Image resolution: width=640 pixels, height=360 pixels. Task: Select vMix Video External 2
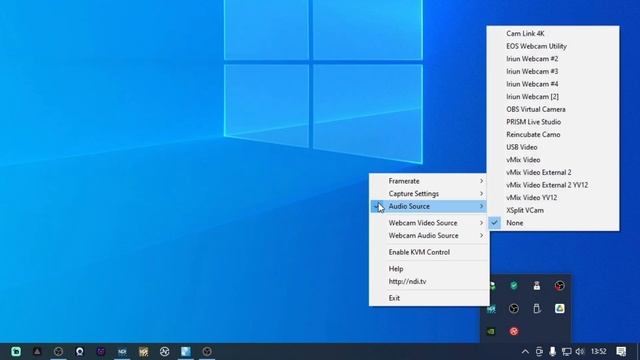point(553,173)
